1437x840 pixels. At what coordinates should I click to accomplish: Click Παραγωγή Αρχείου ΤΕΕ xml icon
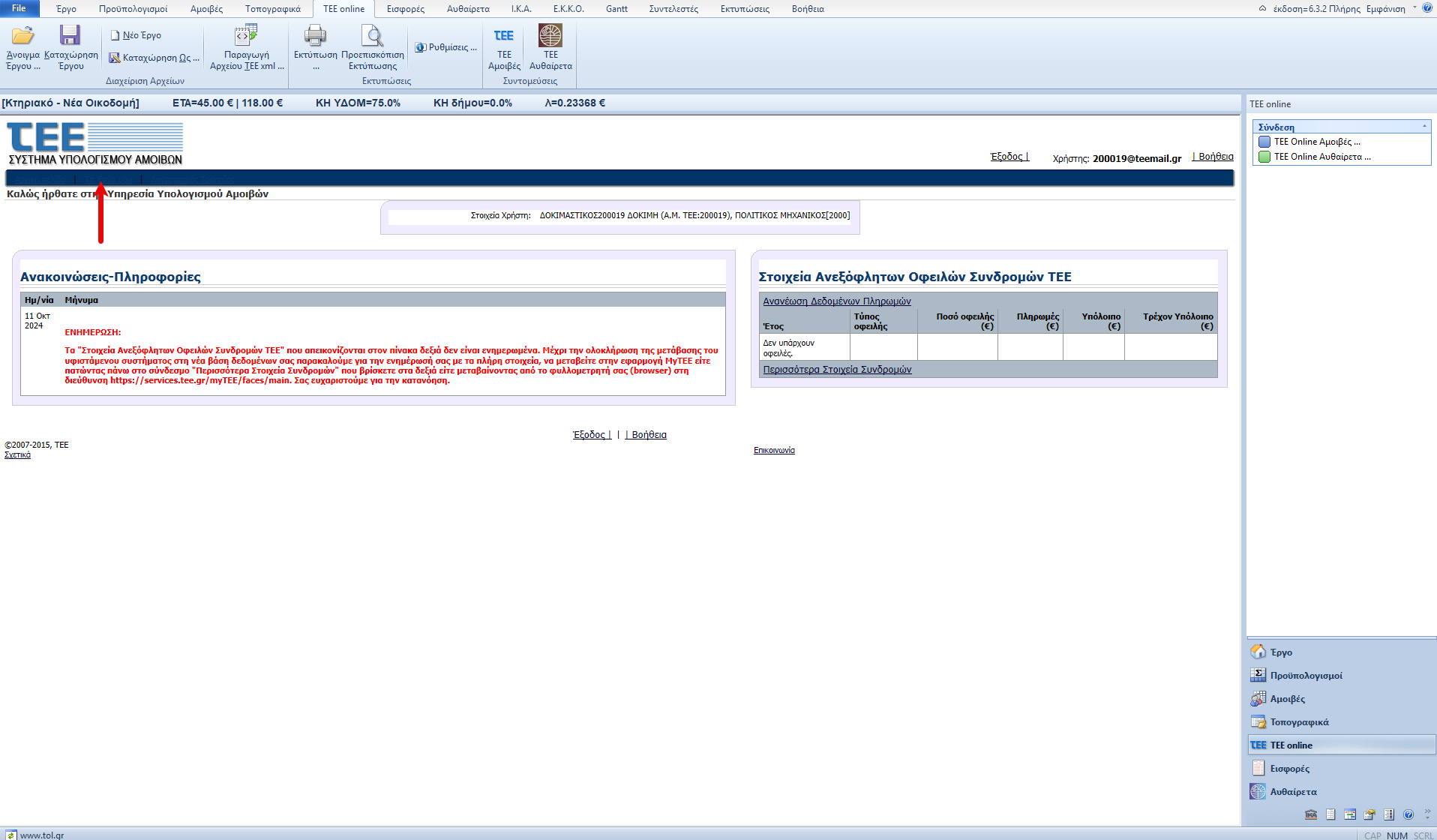click(246, 36)
